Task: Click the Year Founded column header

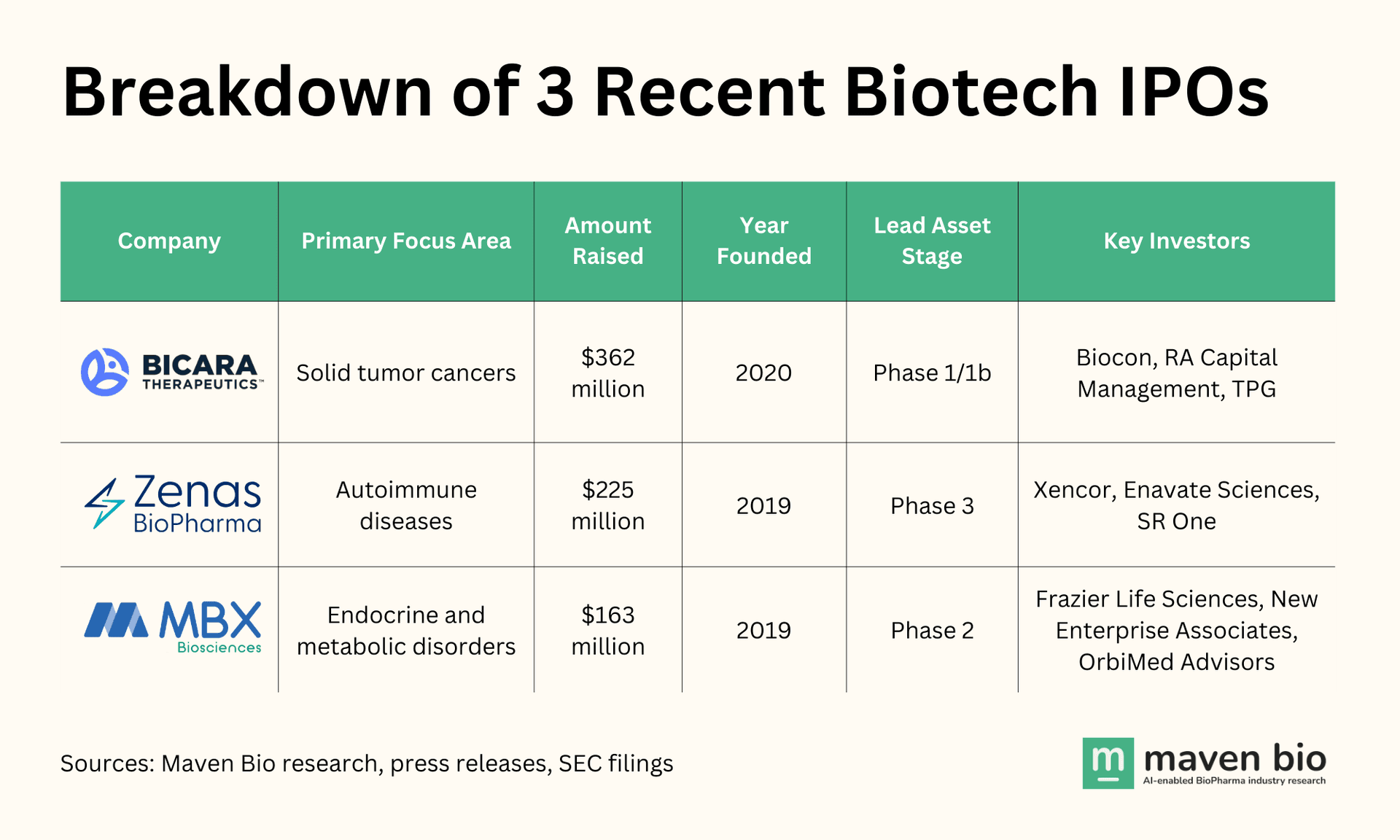Action: click(763, 241)
